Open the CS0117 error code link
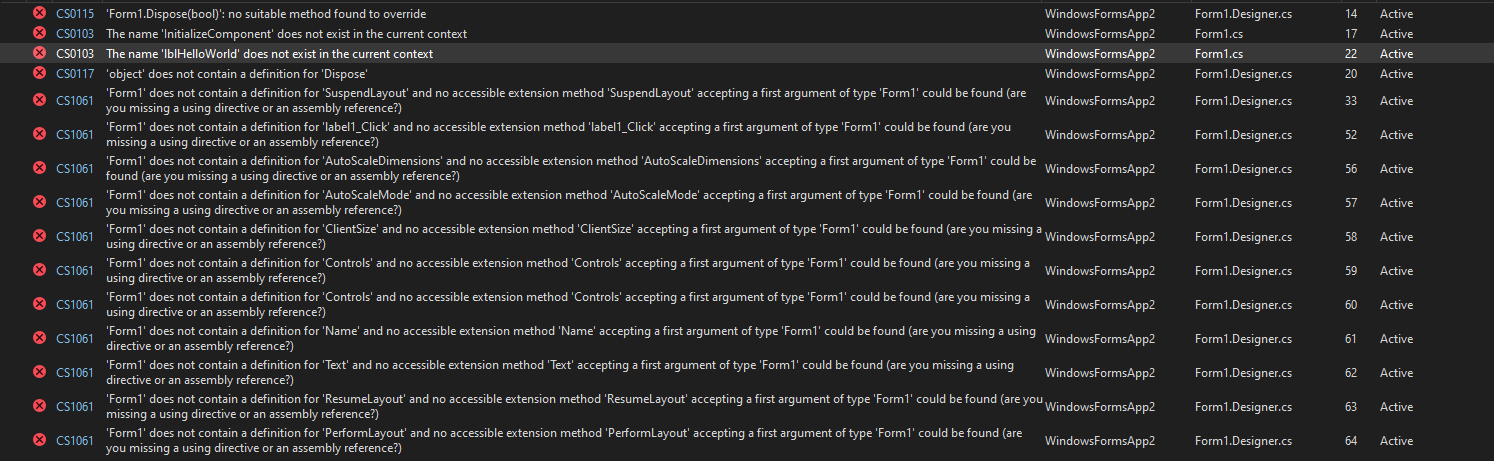This screenshot has height=461, width=1494. pos(75,74)
